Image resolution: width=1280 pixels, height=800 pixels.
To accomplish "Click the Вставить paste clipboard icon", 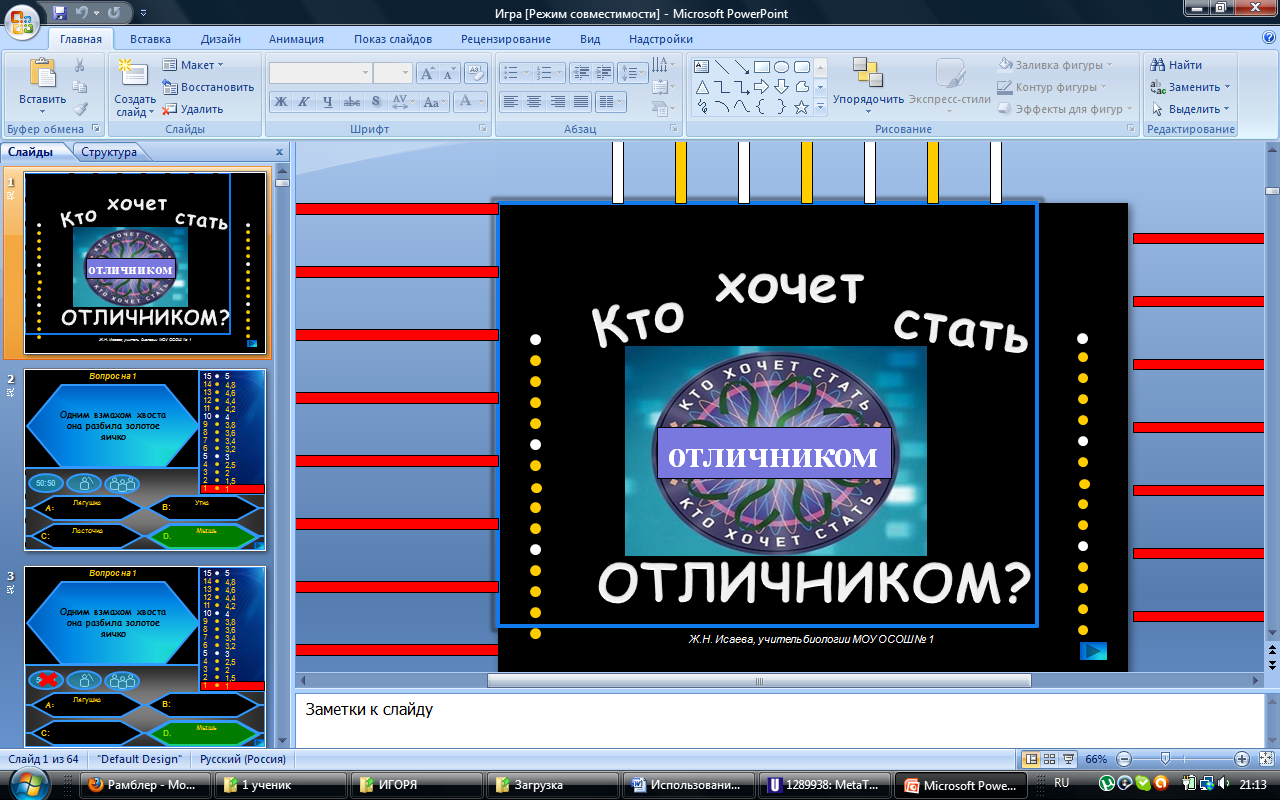I will point(42,72).
